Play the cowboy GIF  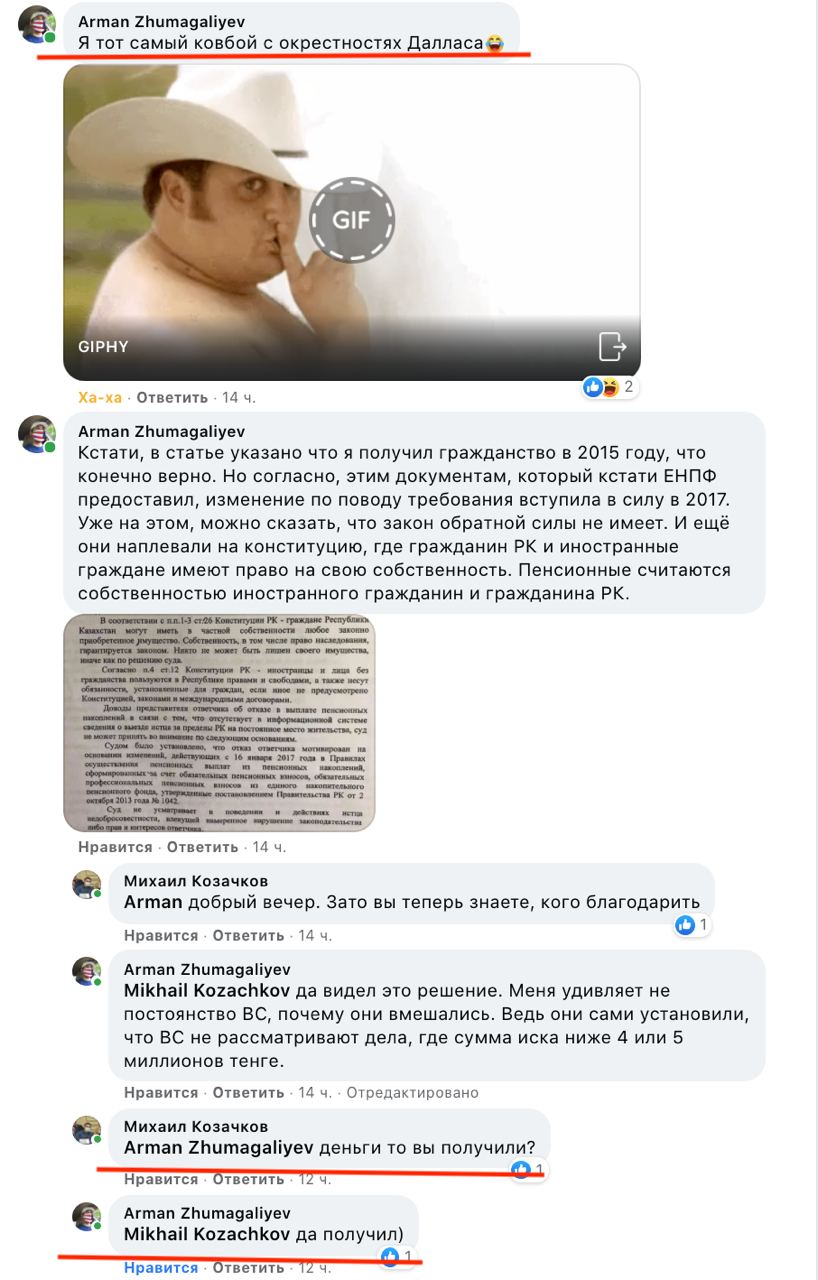[351, 221]
